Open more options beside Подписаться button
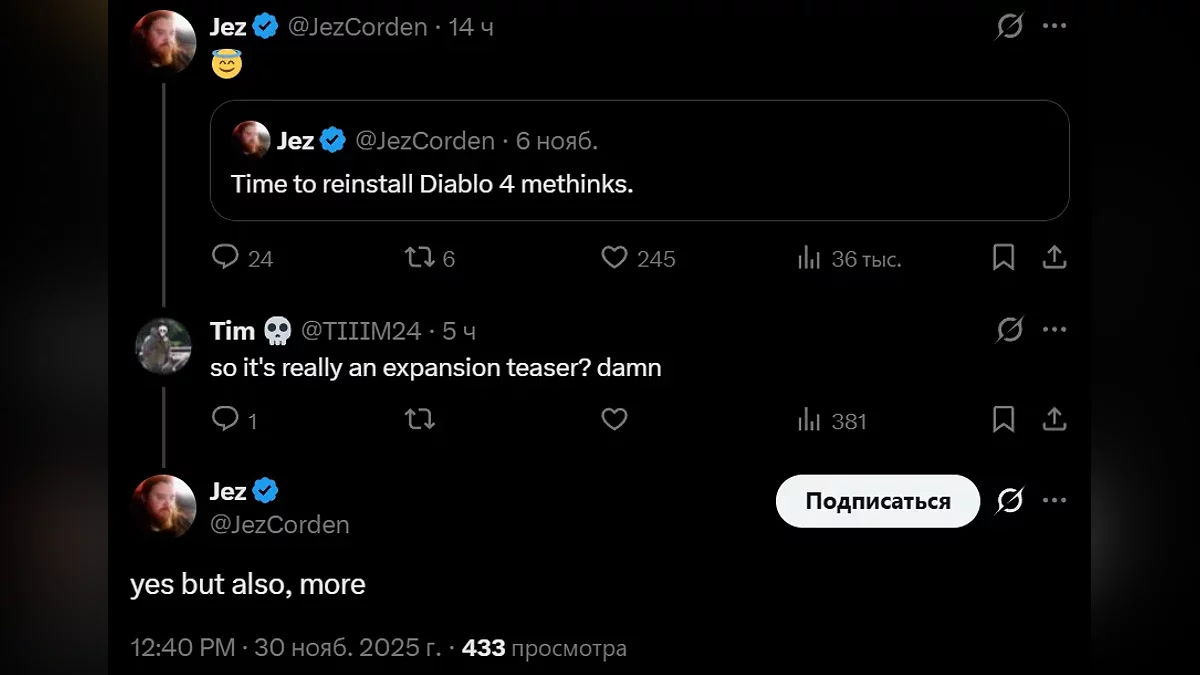1200x675 pixels. (x=1054, y=500)
